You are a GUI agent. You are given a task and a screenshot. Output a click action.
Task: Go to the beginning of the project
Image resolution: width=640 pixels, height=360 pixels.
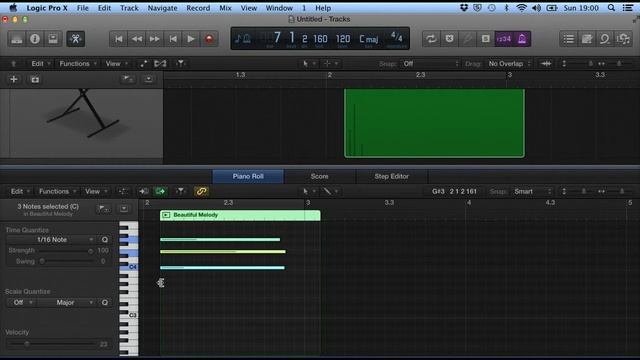pyautogui.click(x=118, y=39)
